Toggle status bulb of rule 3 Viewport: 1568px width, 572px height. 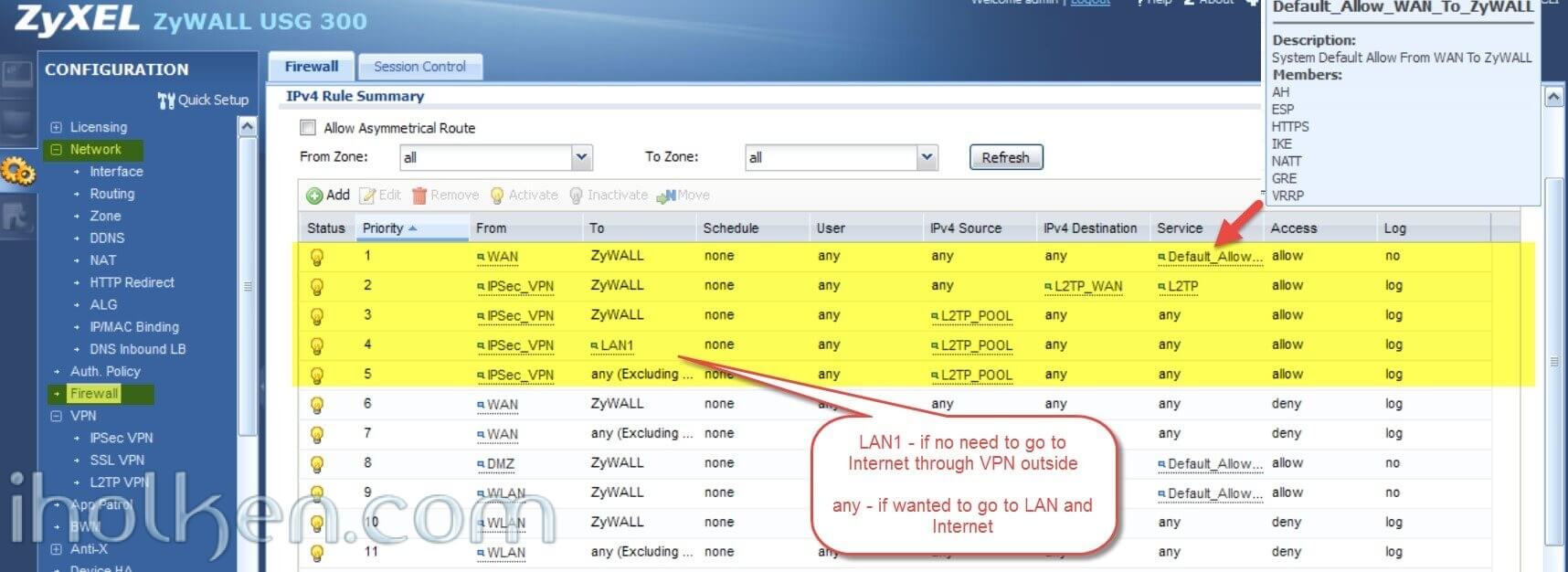(x=317, y=316)
